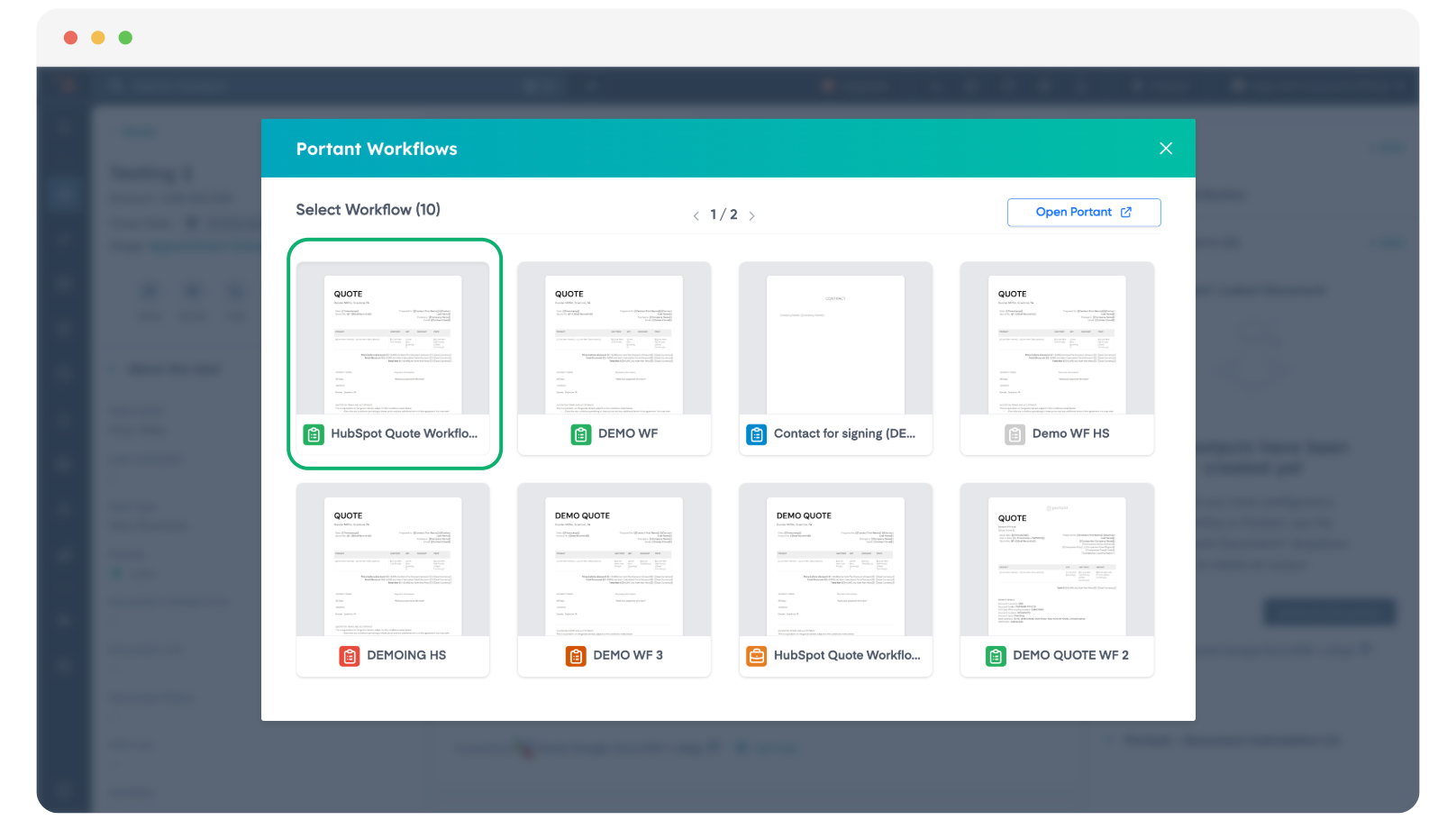Click the orange DEMO WF 3 icon
This screenshot has height=820, width=1456.
576,656
